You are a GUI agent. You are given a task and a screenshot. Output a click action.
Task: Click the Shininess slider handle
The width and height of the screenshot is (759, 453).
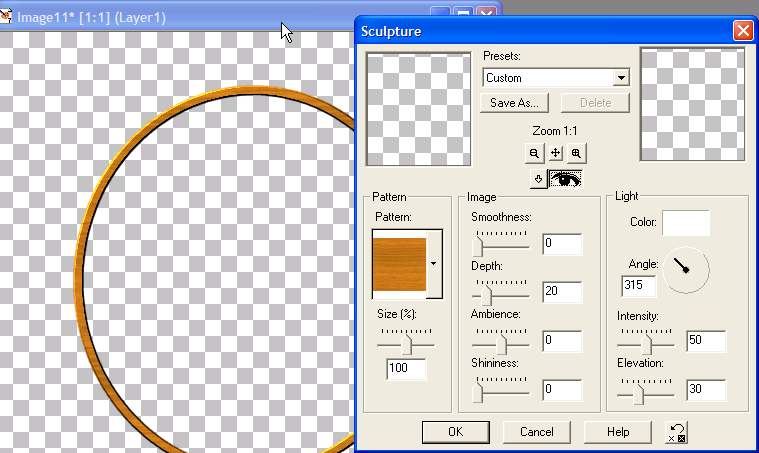[x=478, y=393]
